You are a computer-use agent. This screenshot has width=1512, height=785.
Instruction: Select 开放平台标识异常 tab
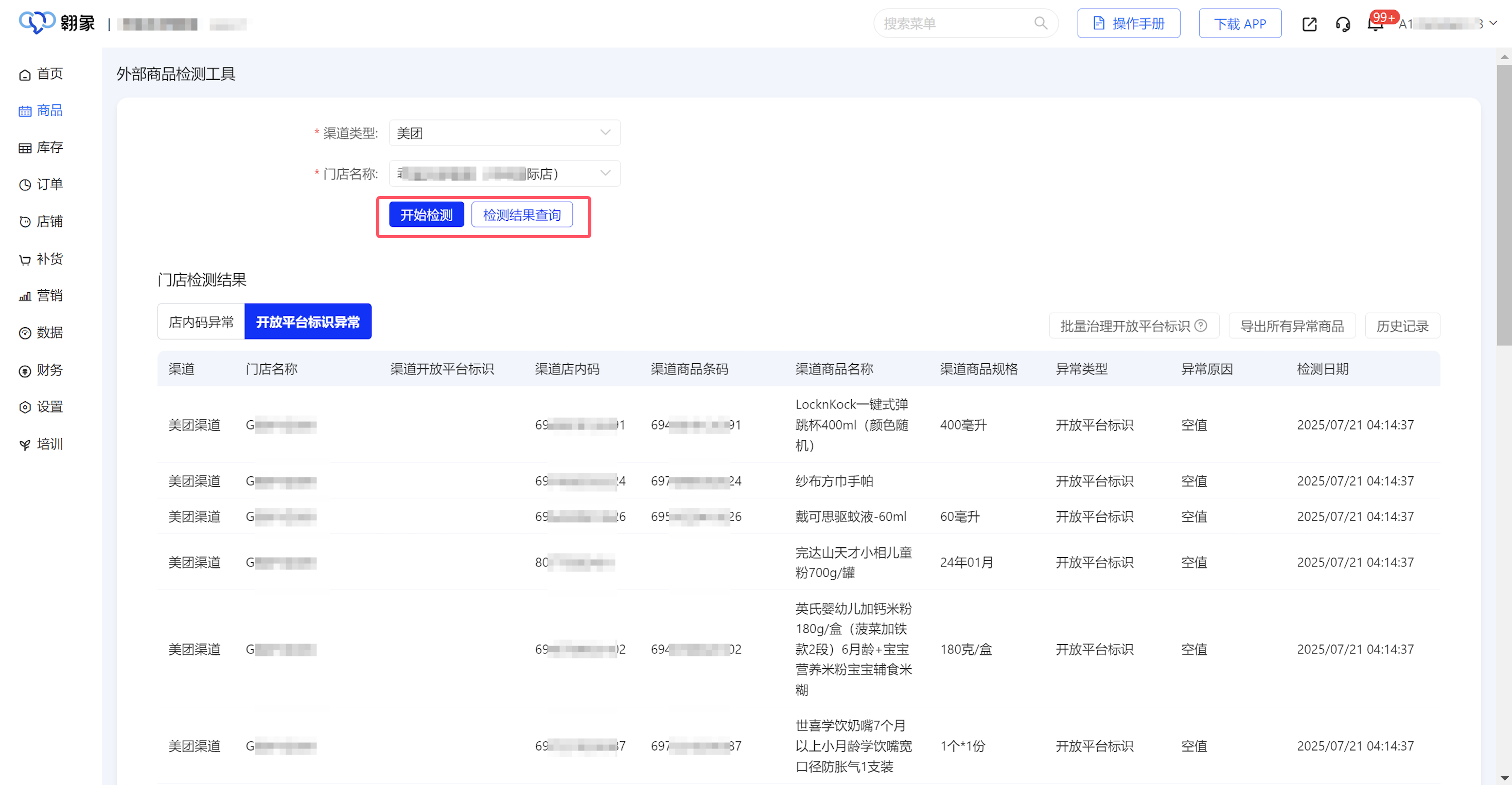click(x=308, y=322)
